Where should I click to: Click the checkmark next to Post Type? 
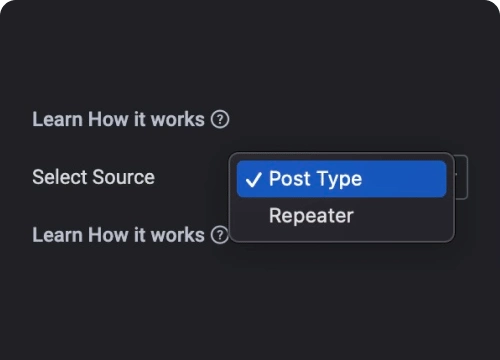pyautogui.click(x=253, y=180)
